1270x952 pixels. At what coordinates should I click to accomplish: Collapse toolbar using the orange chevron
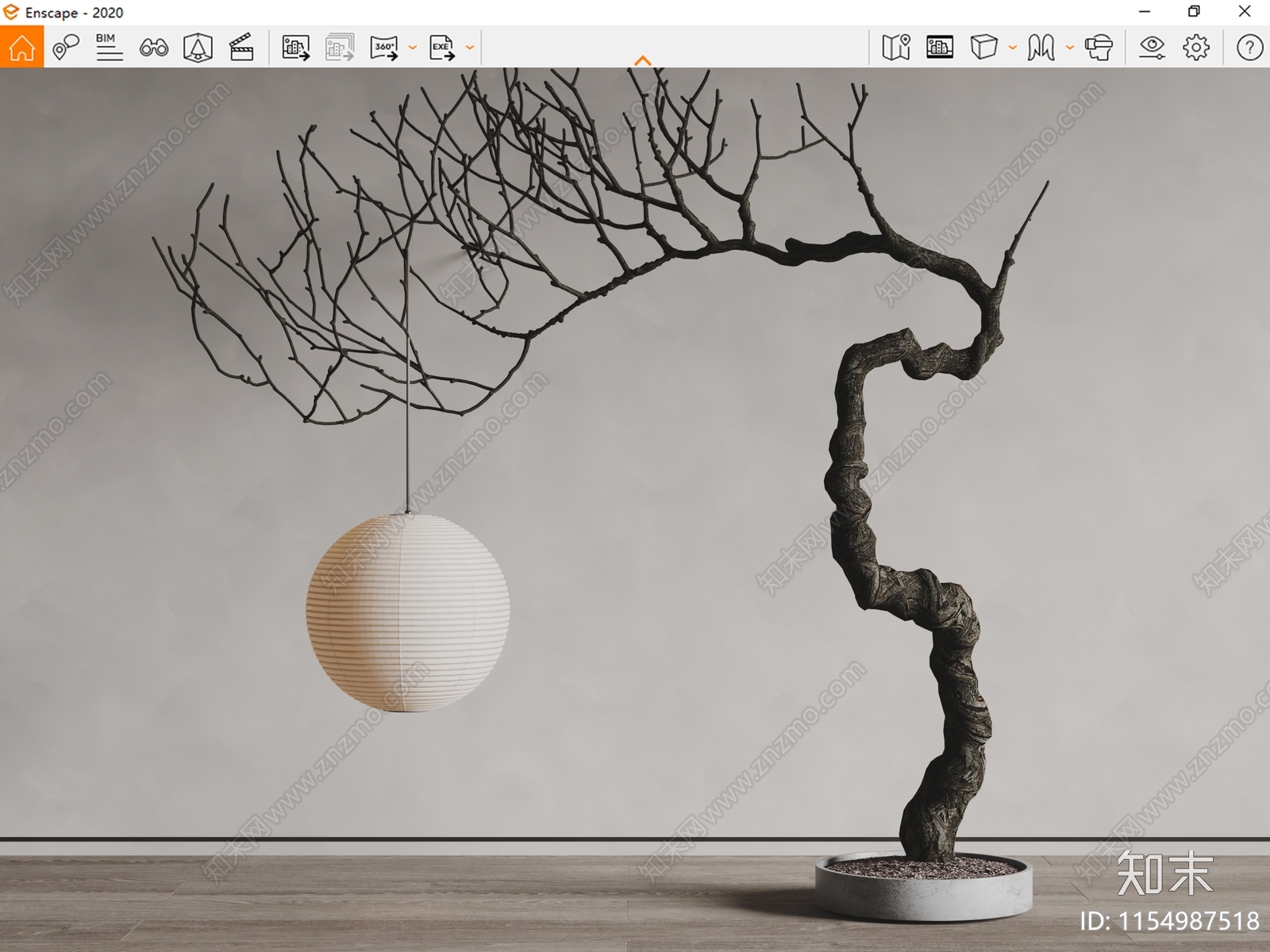(x=643, y=61)
